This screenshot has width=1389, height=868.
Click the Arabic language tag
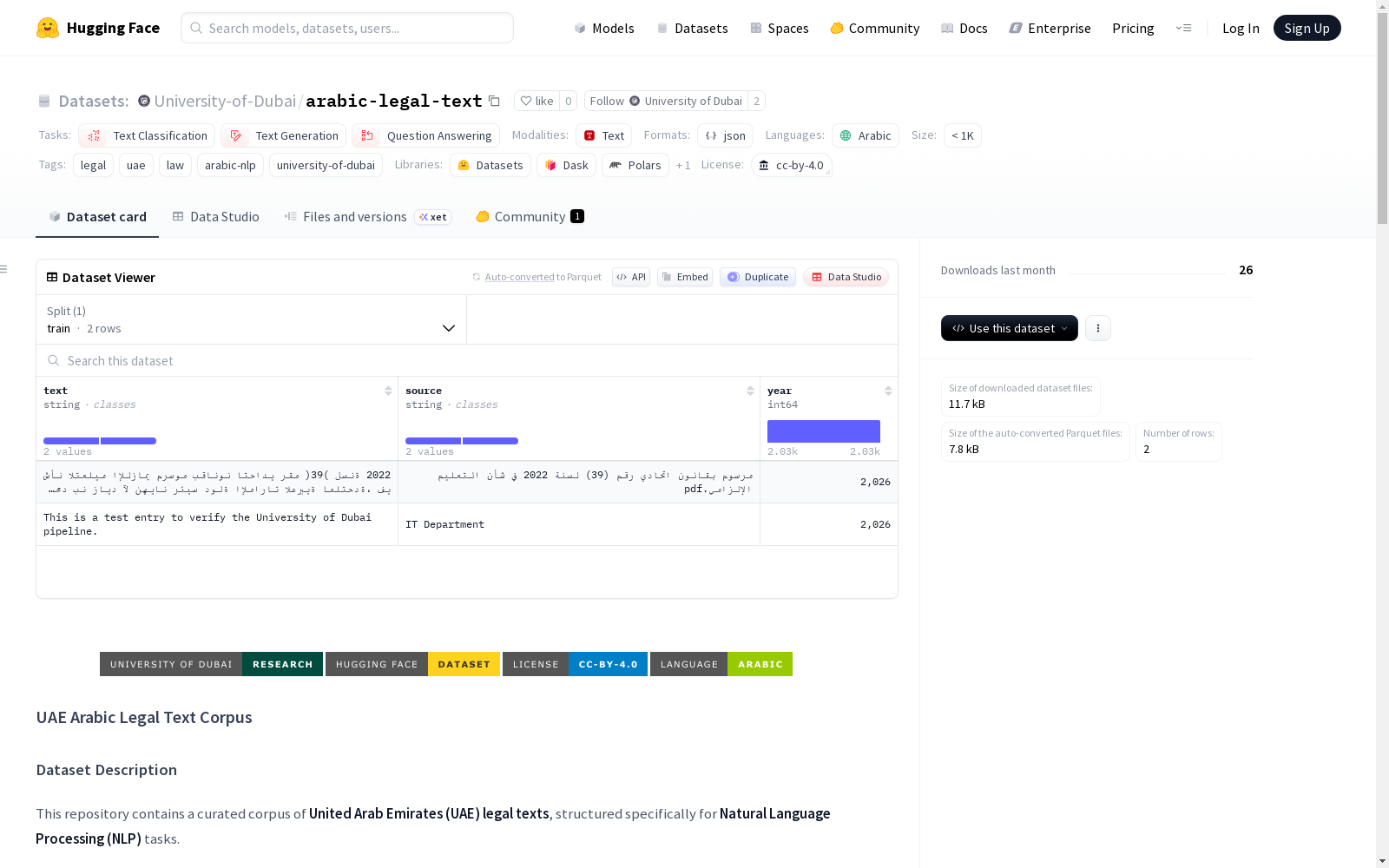click(866, 135)
